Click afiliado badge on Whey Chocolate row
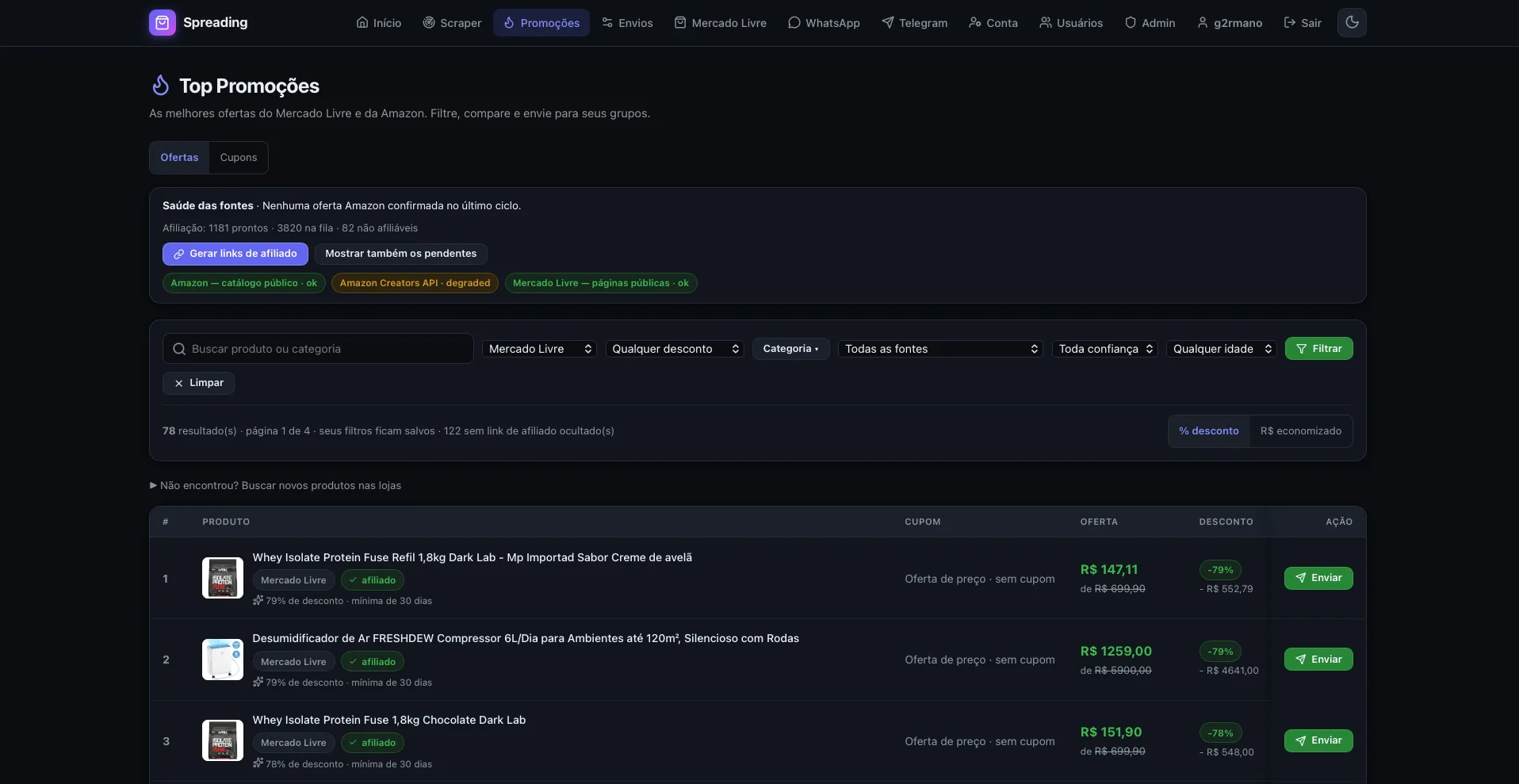The height and width of the screenshot is (784, 1519). pyautogui.click(x=373, y=743)
